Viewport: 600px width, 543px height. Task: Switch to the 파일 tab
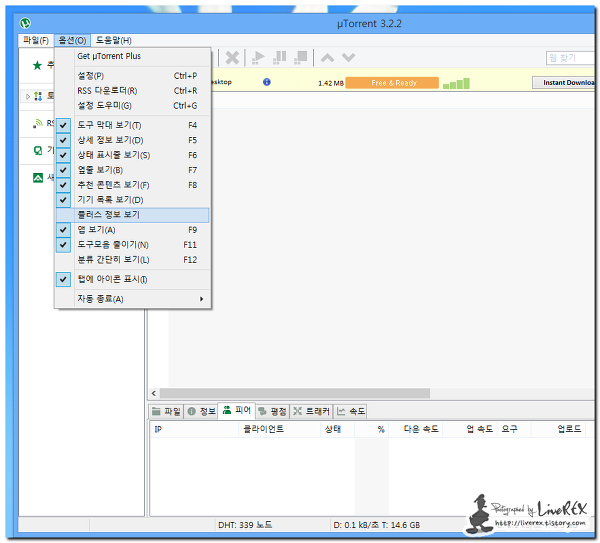coord(166,411)
